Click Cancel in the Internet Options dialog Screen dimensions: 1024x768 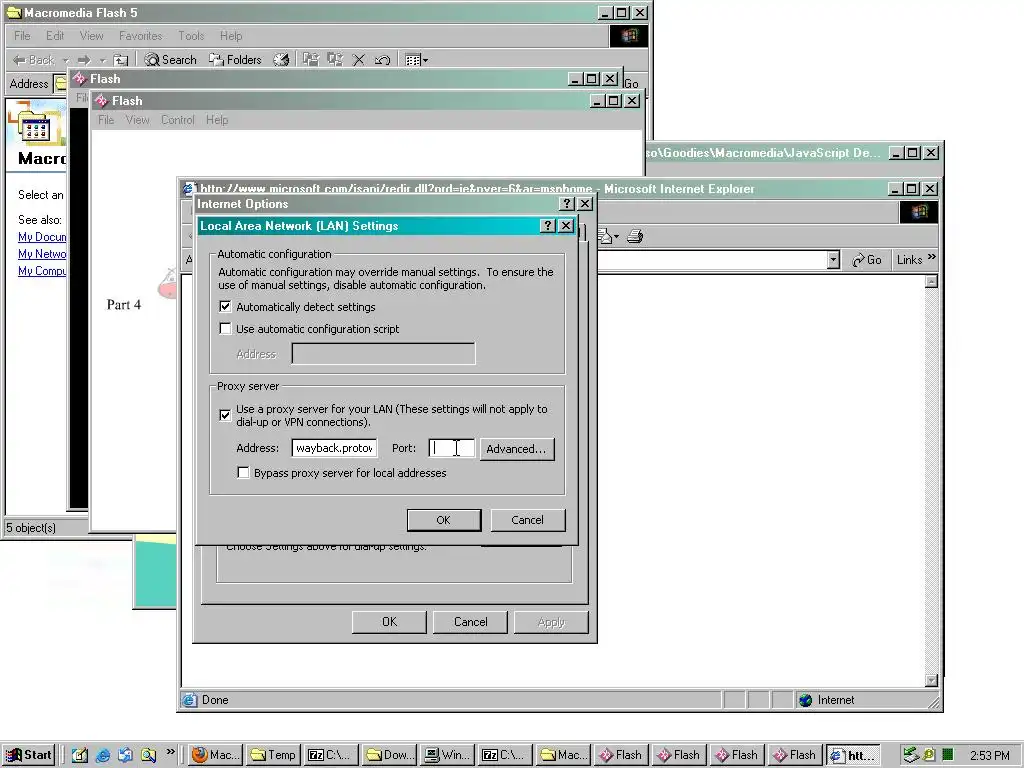pos(470,622)
